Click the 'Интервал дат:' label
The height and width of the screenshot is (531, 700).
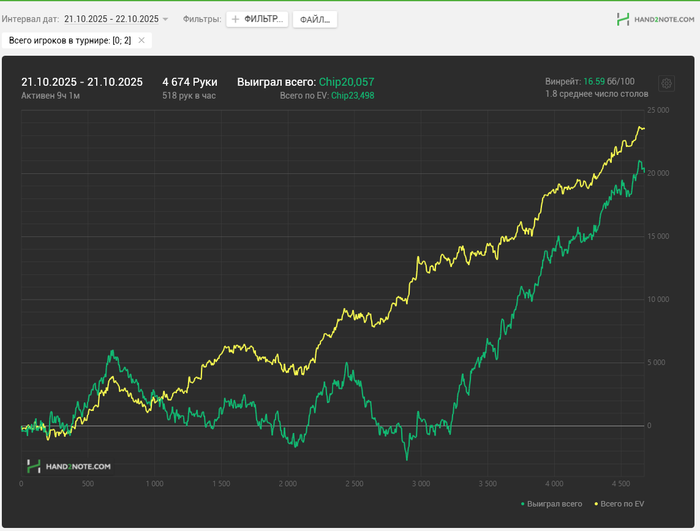coord(30,19)
